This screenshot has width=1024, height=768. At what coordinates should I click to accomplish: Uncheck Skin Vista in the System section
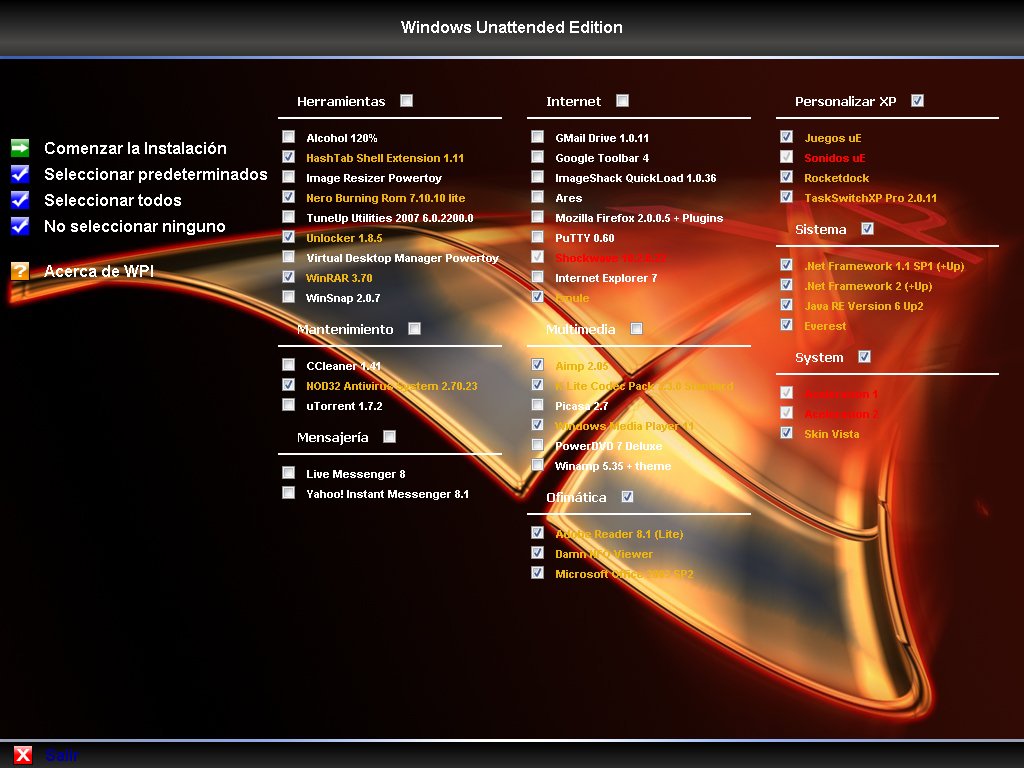[786, 432]
